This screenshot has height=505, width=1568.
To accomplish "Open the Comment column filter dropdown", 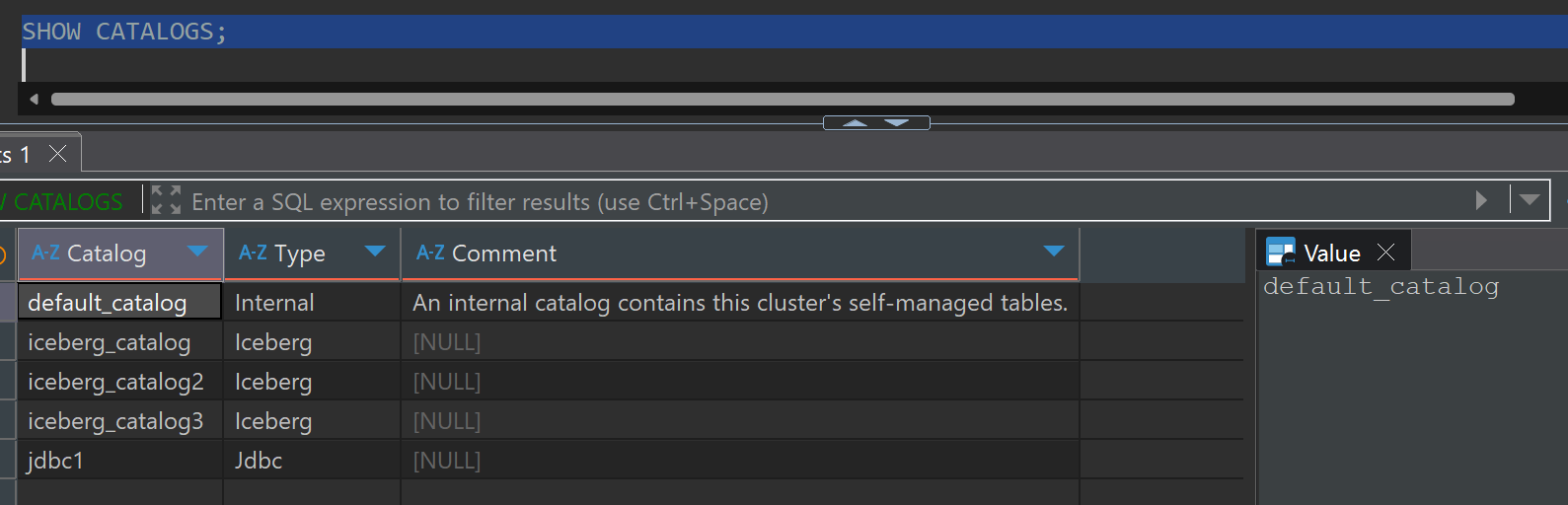I will [x=1054, y=252].
